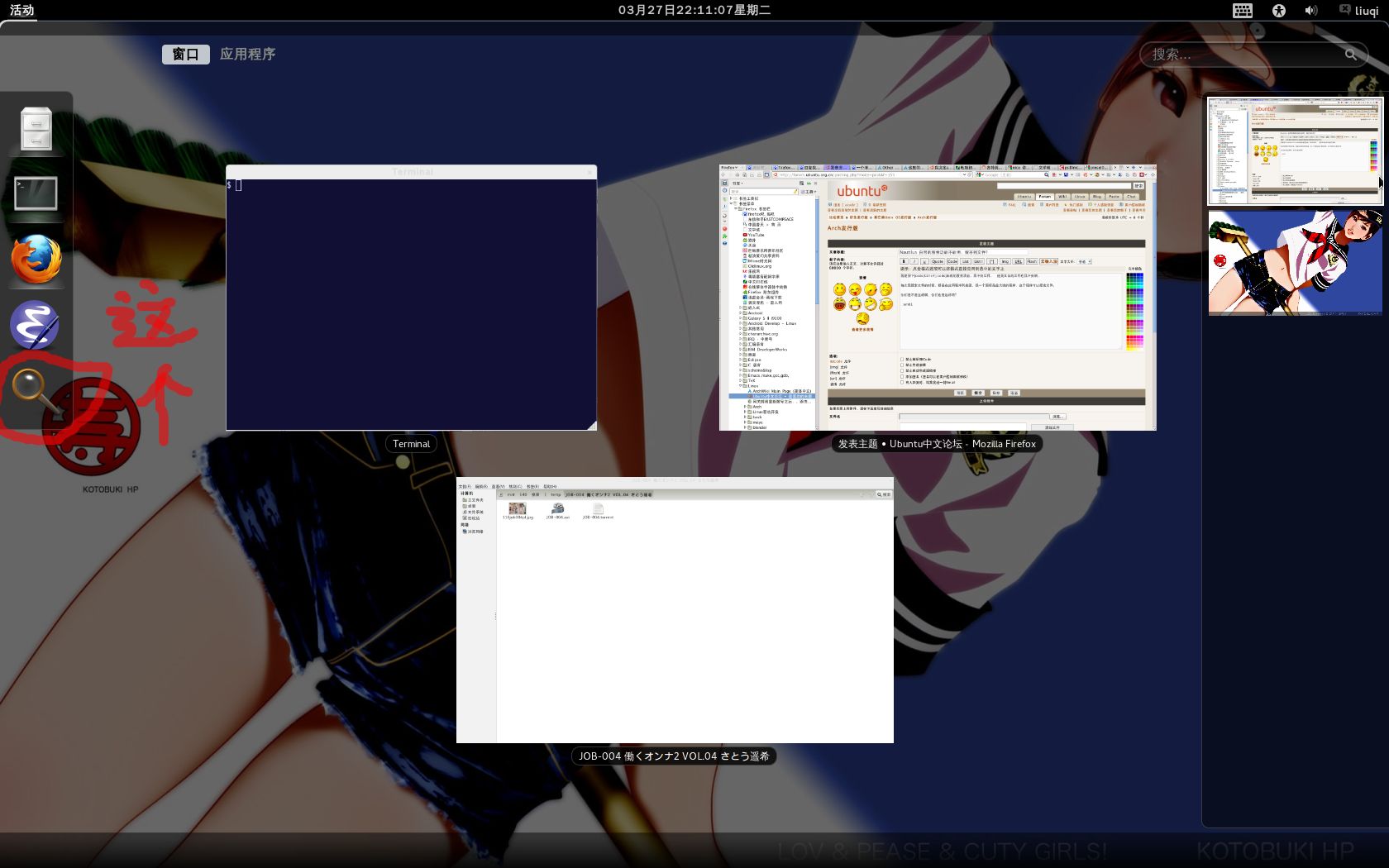Open the on-screen keyboard indicator in top bar
1389x868 pixels.
point(1243,10)
